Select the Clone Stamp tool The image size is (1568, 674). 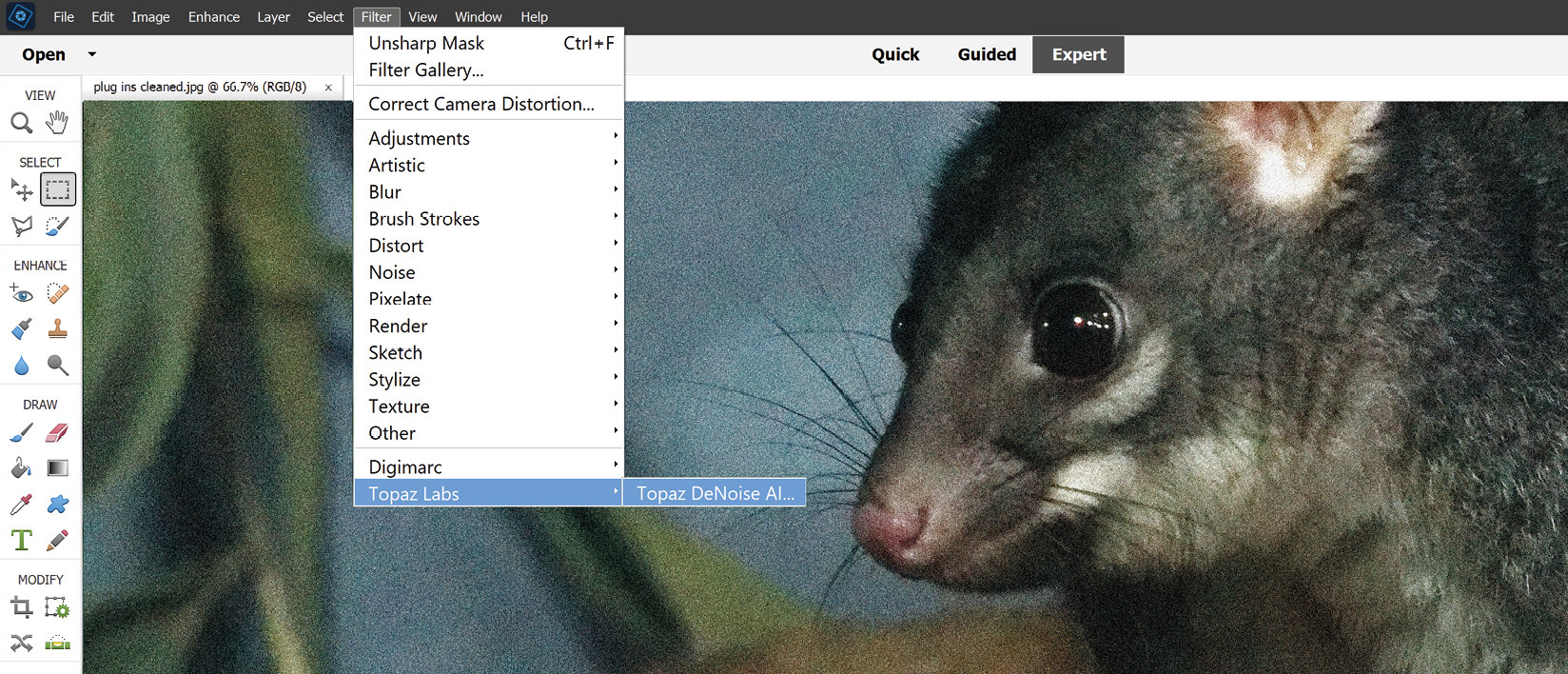(57, 329)
